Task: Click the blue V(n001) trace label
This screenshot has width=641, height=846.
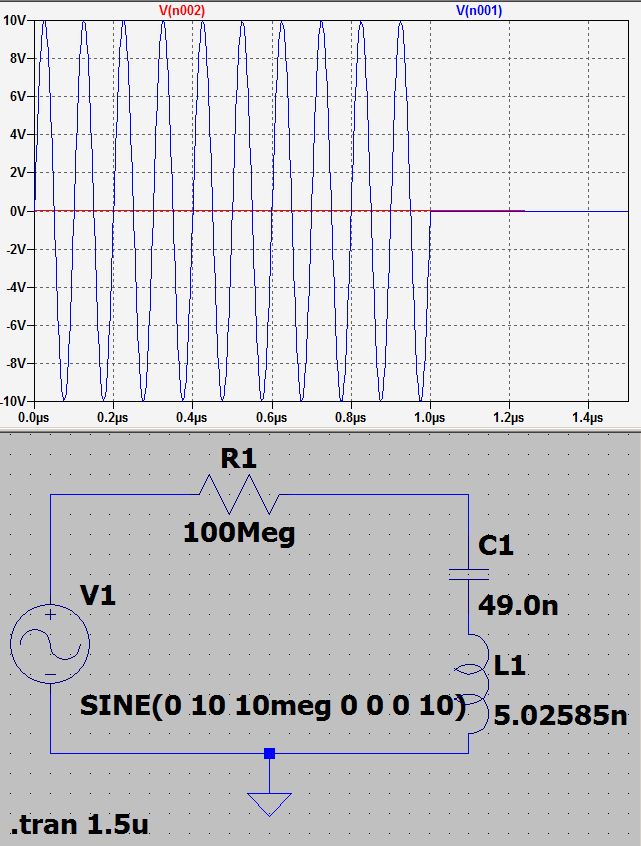Action: coord(479,10)
